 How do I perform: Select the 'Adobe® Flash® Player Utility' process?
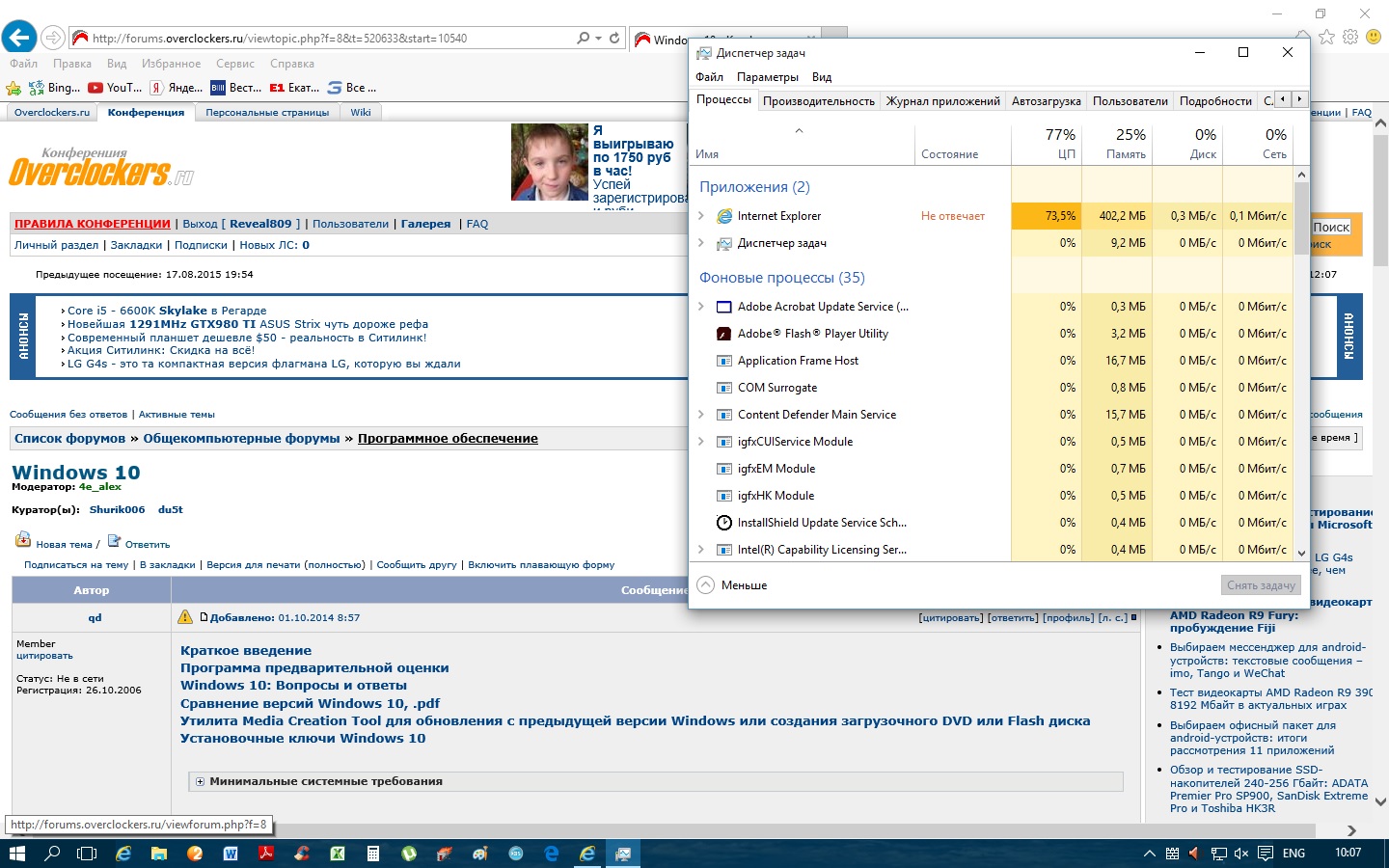pos(993,334)
